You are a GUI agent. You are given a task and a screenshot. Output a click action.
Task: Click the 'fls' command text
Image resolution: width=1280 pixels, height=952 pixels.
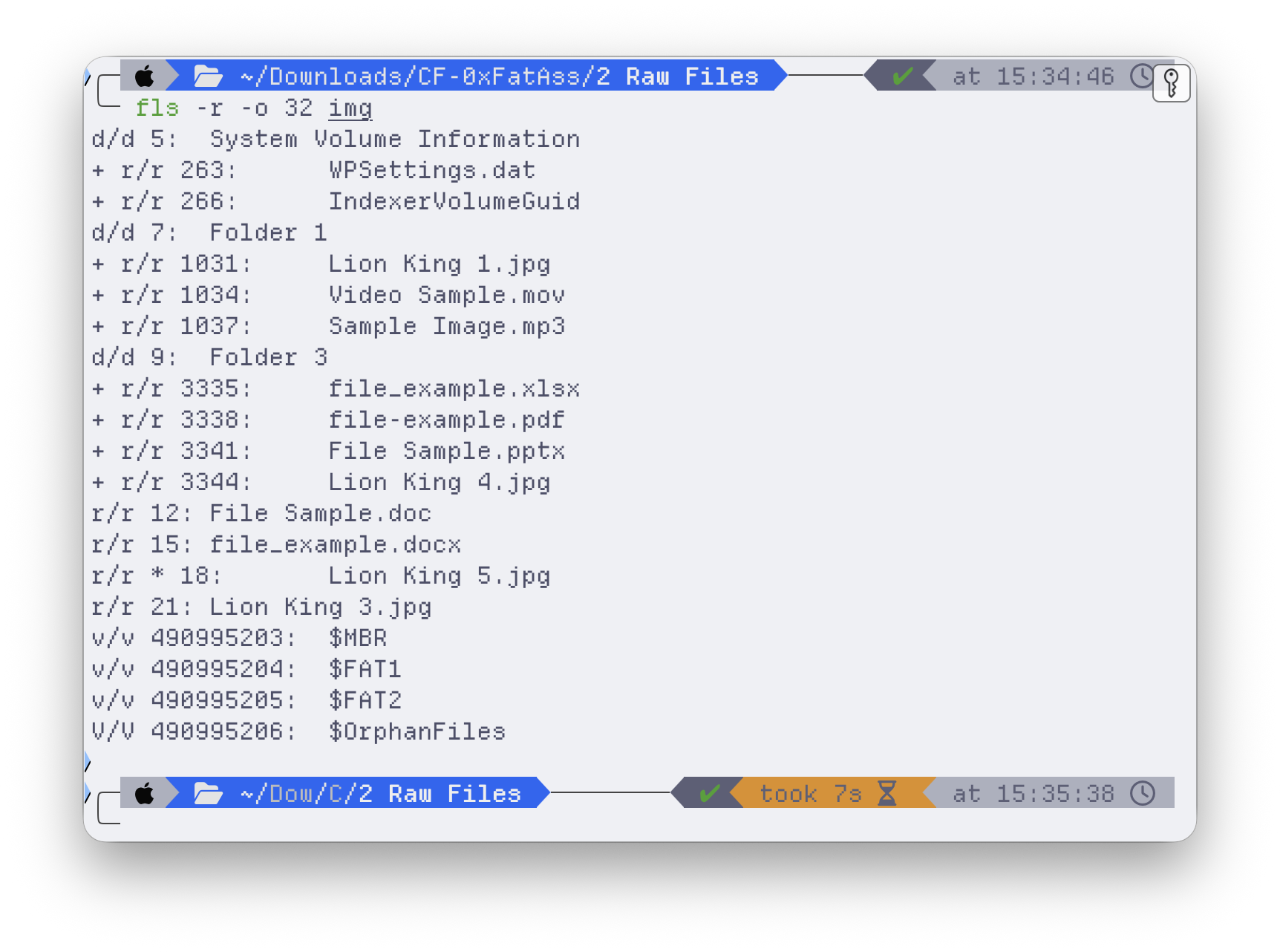[157, 108]
